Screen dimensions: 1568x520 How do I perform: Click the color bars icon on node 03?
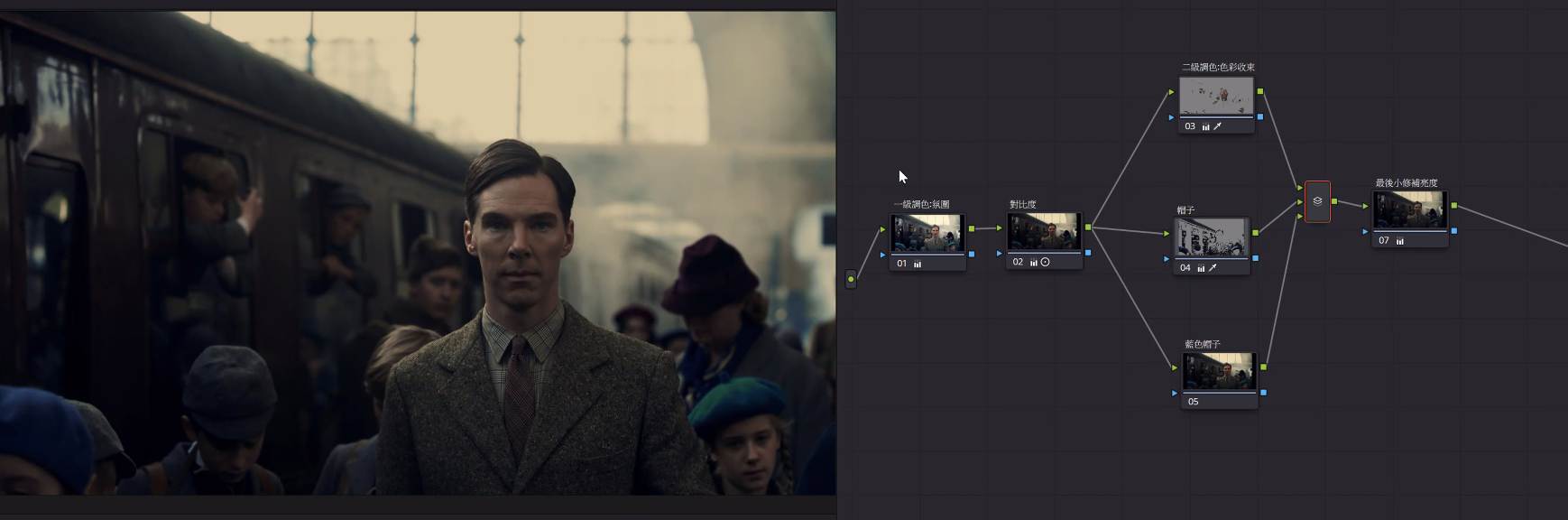1205,127
